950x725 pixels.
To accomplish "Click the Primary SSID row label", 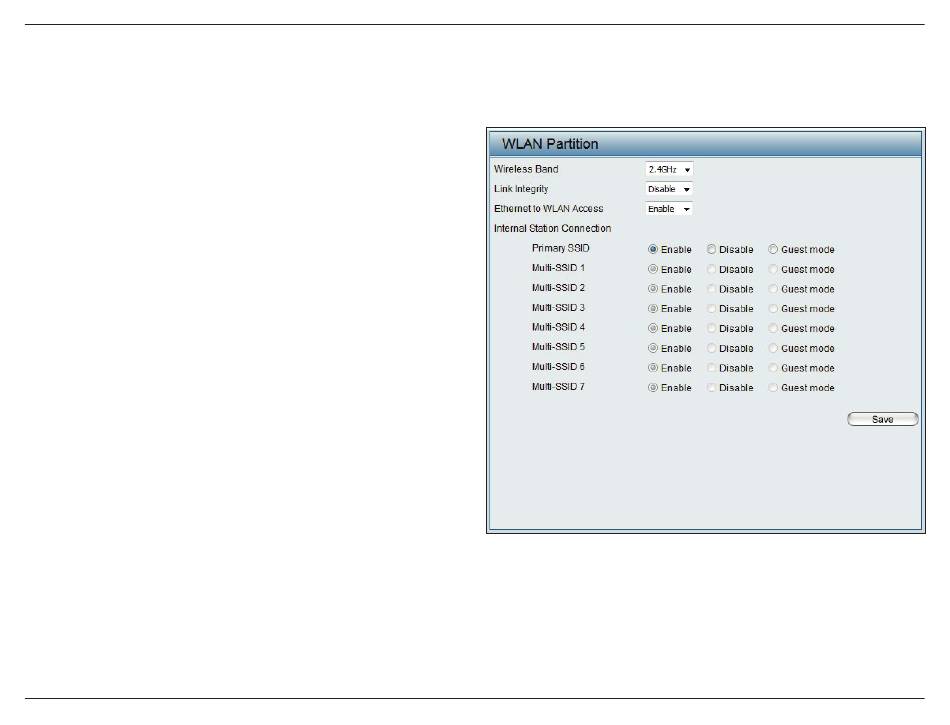I will click(x=560, y=248).
